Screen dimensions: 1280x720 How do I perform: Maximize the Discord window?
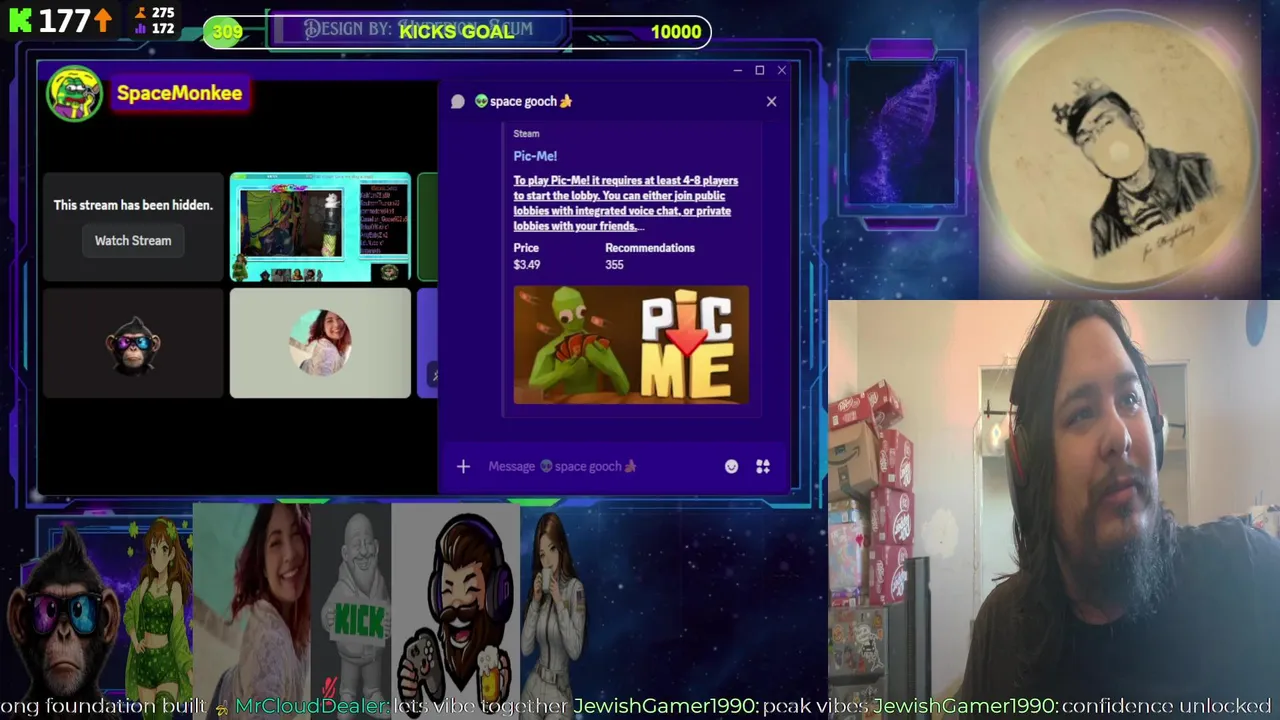tap(759, 70)
